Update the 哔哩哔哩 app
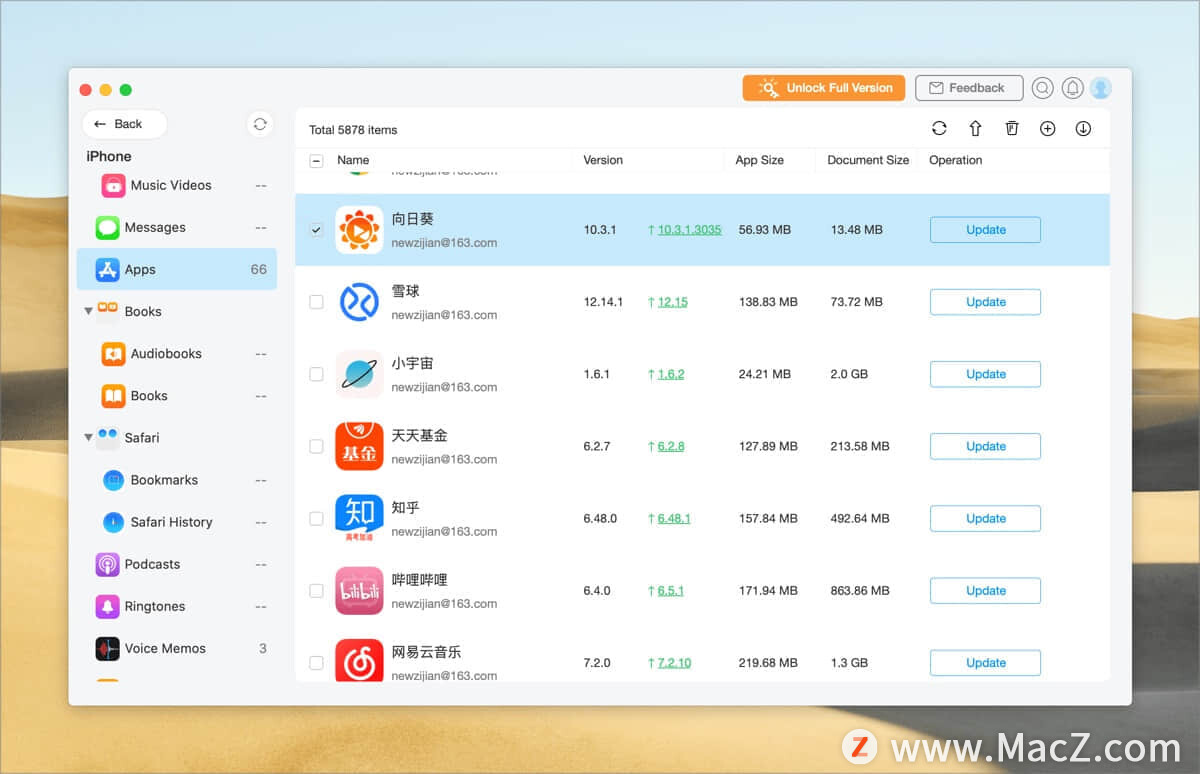 point(985,590)
